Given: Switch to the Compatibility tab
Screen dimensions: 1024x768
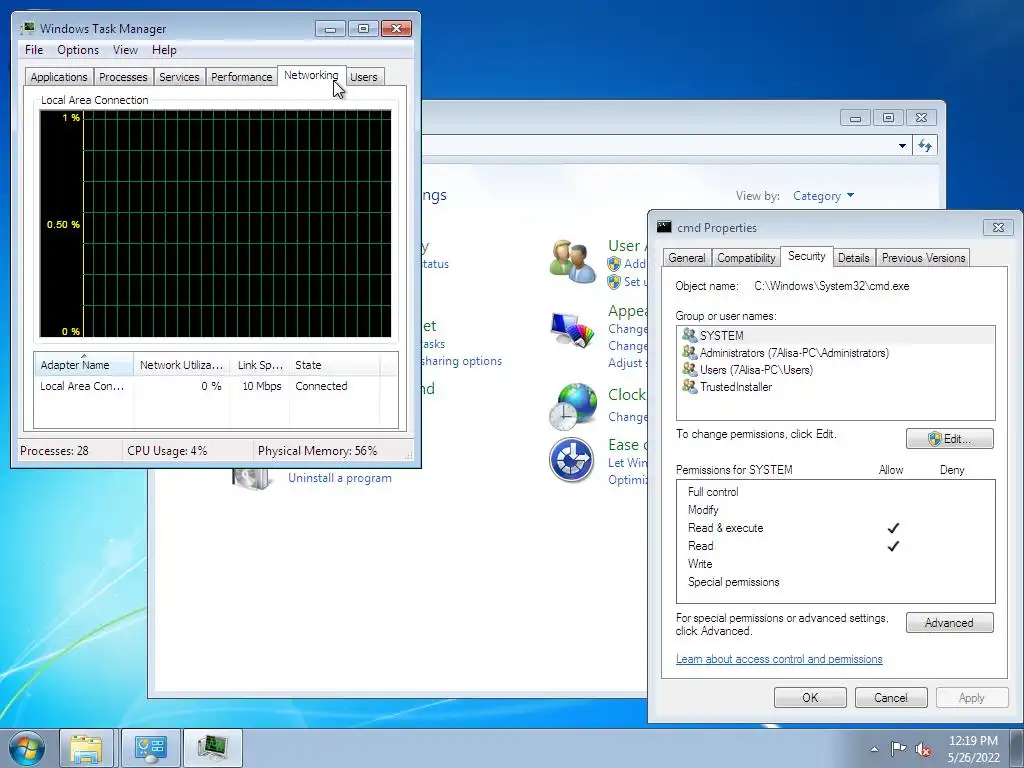Looking at the screenshot, I should 746,258.
